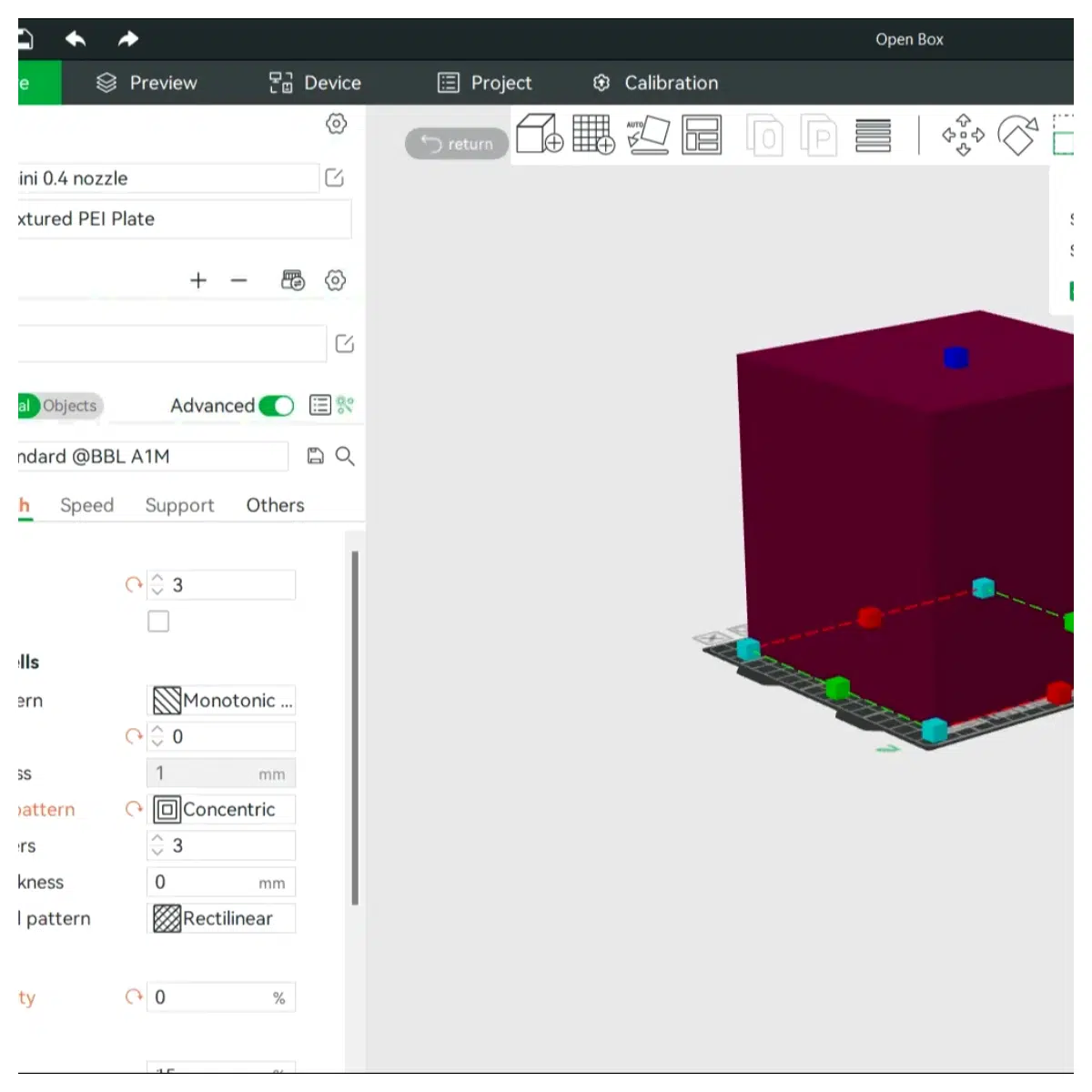
Task: Select the Rotate tool icon
Action: point(1018,135)
